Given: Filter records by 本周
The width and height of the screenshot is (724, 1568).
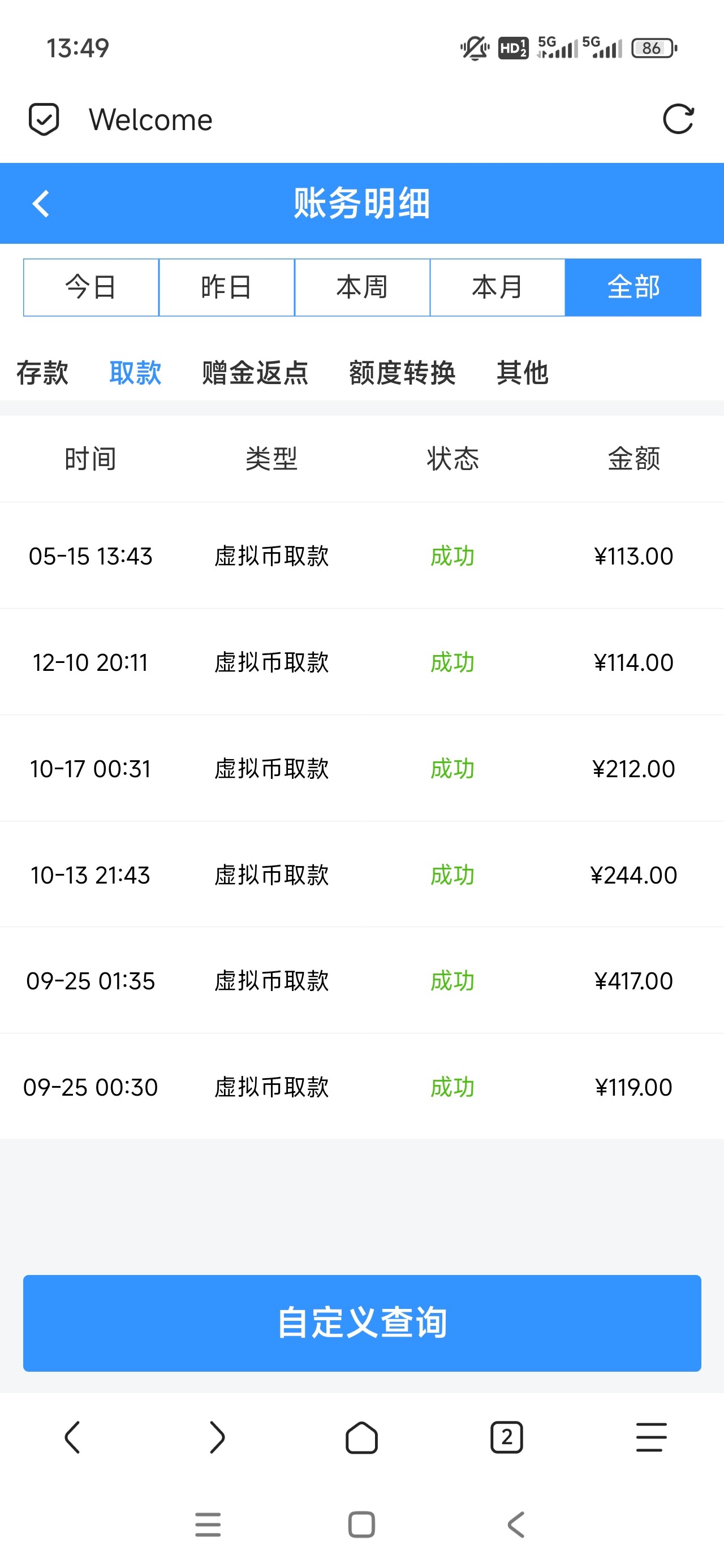Looking at the screenshot, I should point(363,287).
